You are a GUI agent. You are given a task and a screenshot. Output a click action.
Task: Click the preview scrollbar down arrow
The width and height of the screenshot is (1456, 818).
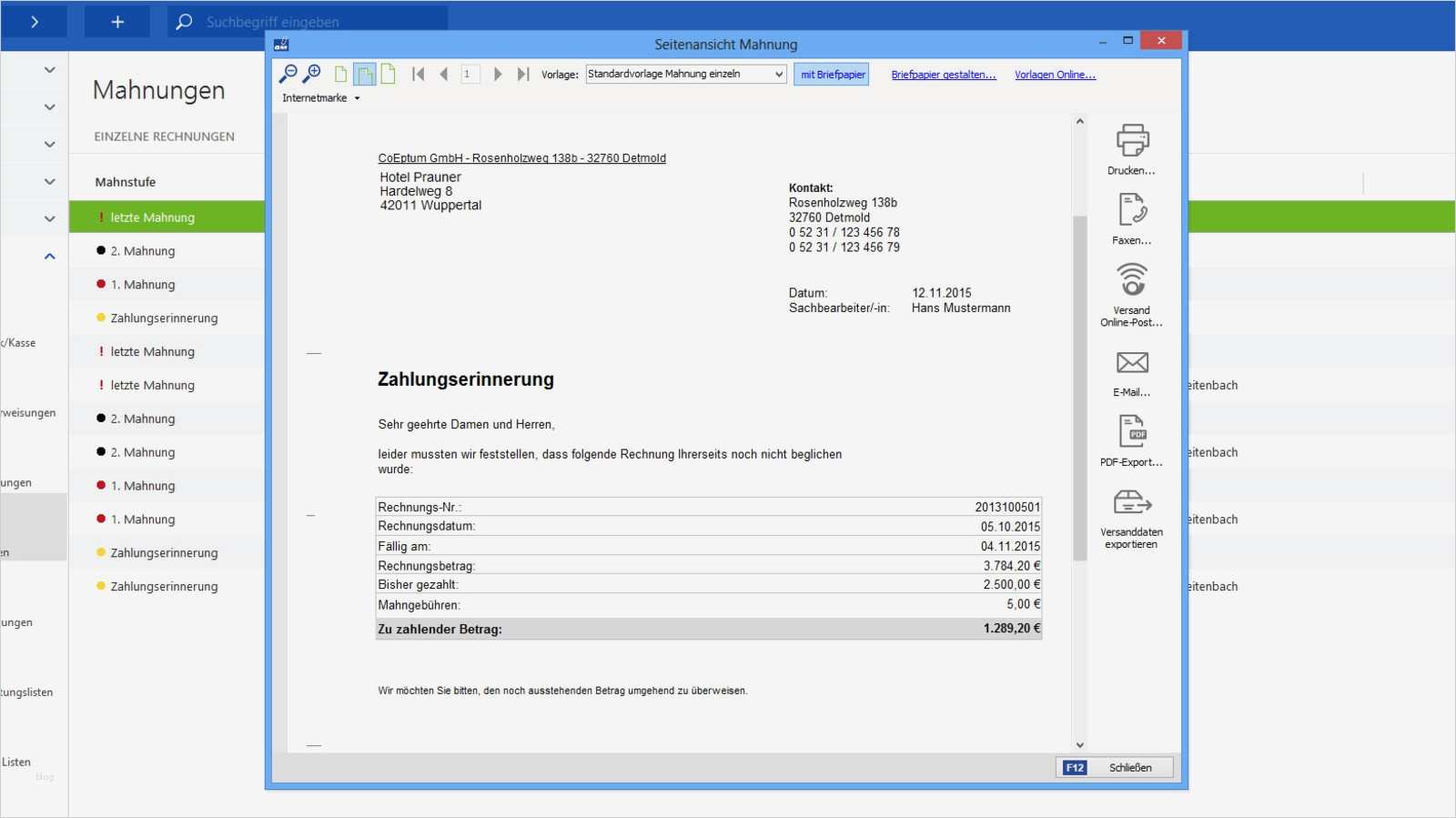click(1080, 745)
